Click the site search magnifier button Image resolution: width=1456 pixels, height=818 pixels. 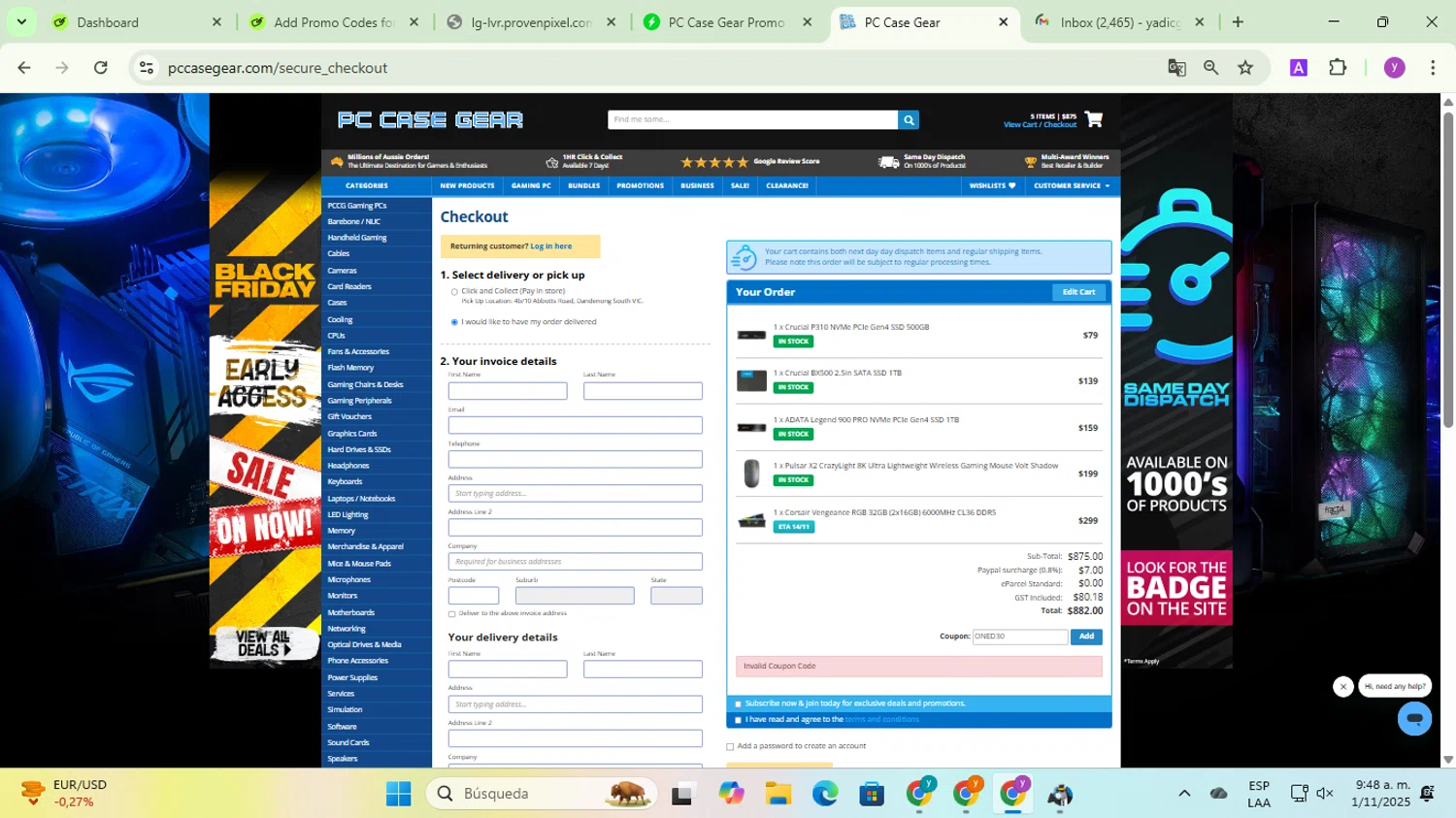[x=909, y=119]
